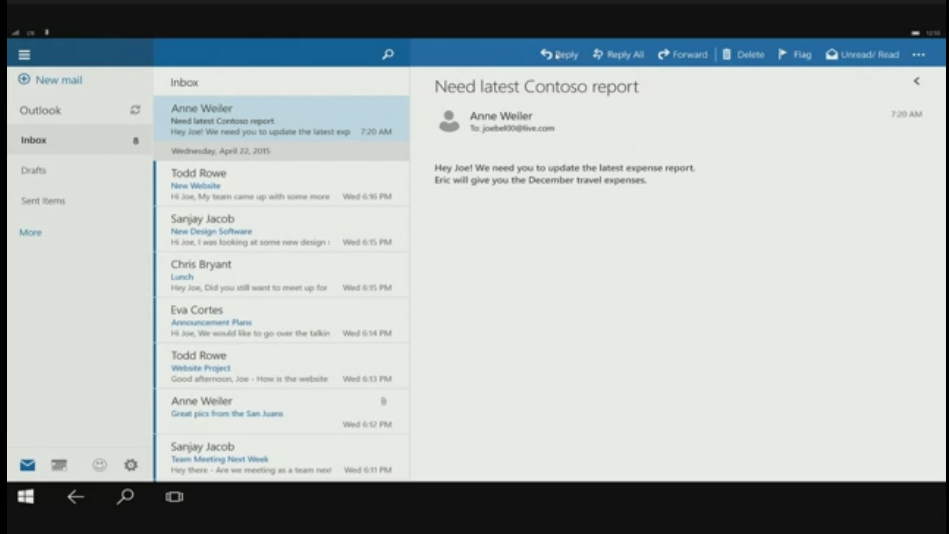Open the Drafts folder
Viewport: 949px width, 534px height.
[x=34, y=171]
